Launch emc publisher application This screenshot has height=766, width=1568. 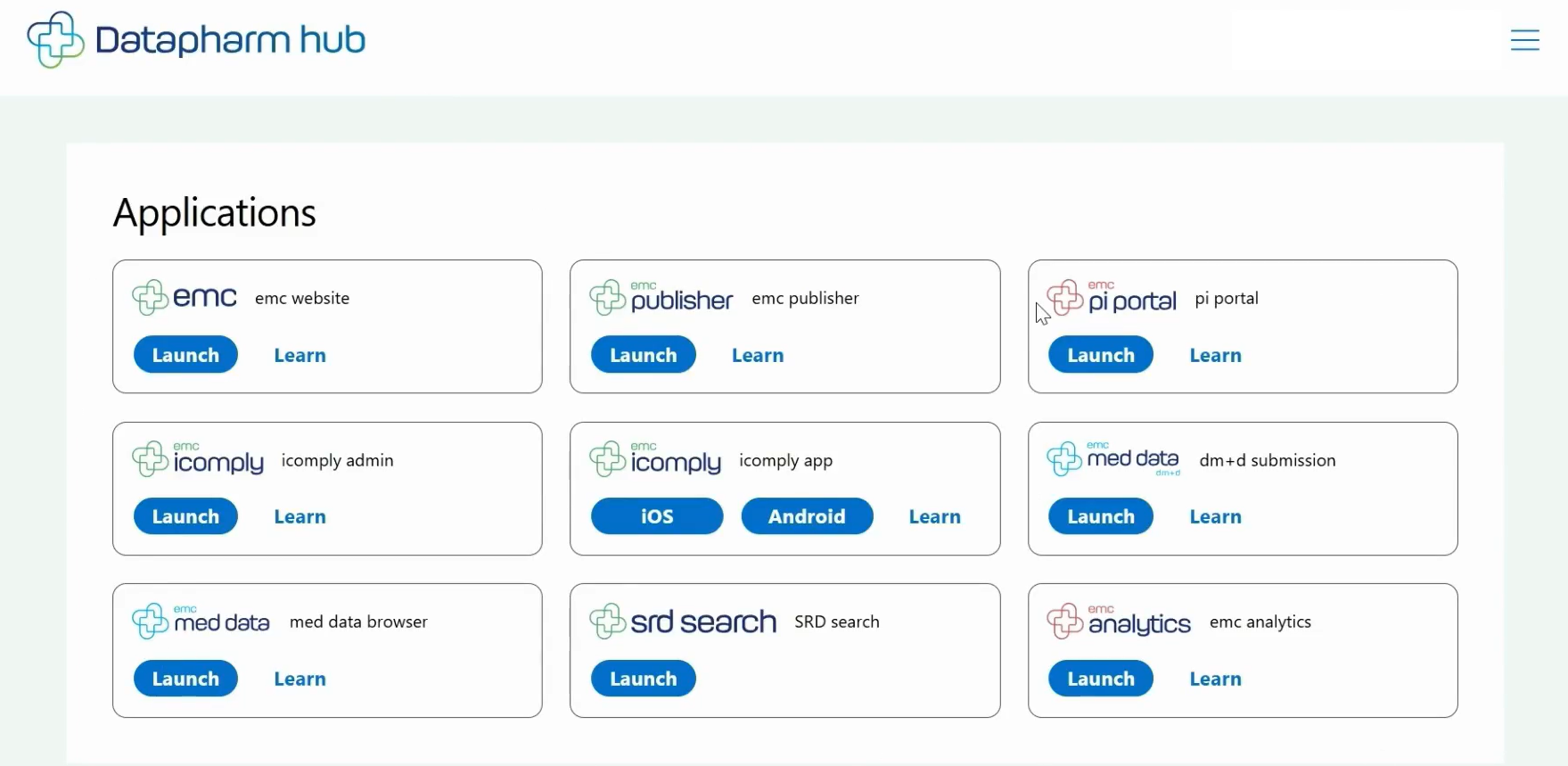643,355
